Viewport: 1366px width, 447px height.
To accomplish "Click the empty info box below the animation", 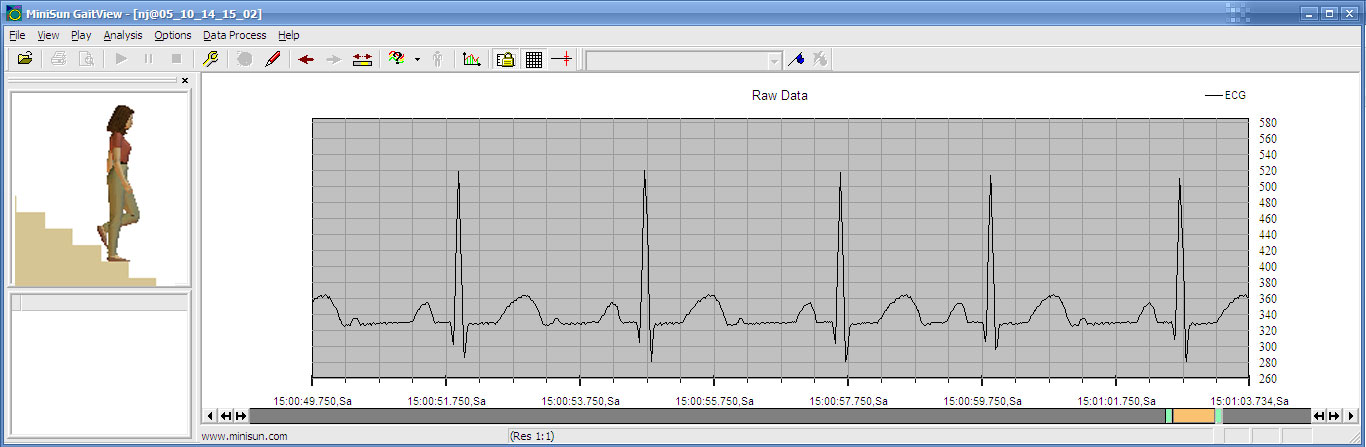I will click(x=100, y=364).
